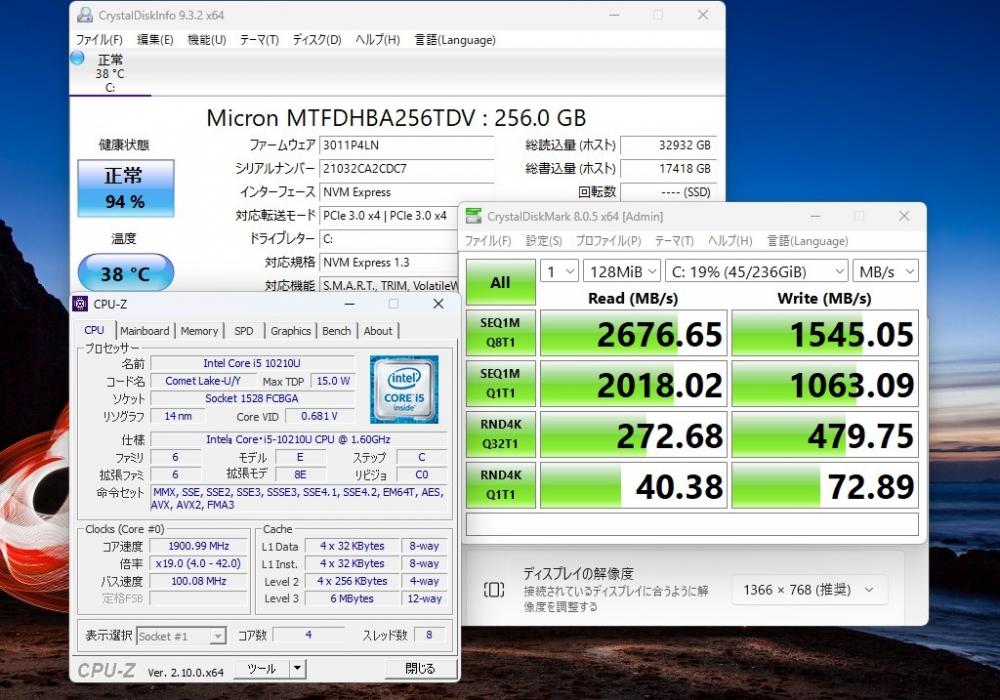Open the Socket #1 selection dropdown
Image resolution: width=1000 pixels, height=700 pixels.
[x=181, y=636]
